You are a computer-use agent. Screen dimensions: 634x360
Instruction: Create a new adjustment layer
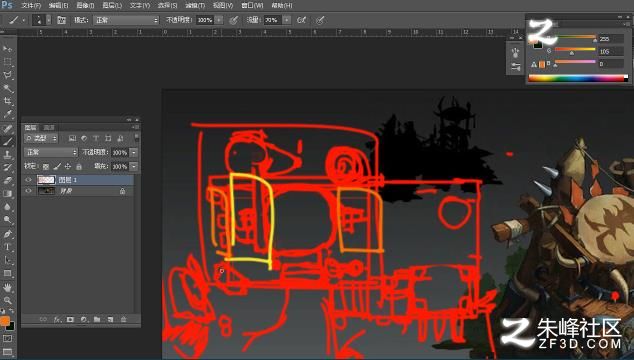click(x=84, y=319)
